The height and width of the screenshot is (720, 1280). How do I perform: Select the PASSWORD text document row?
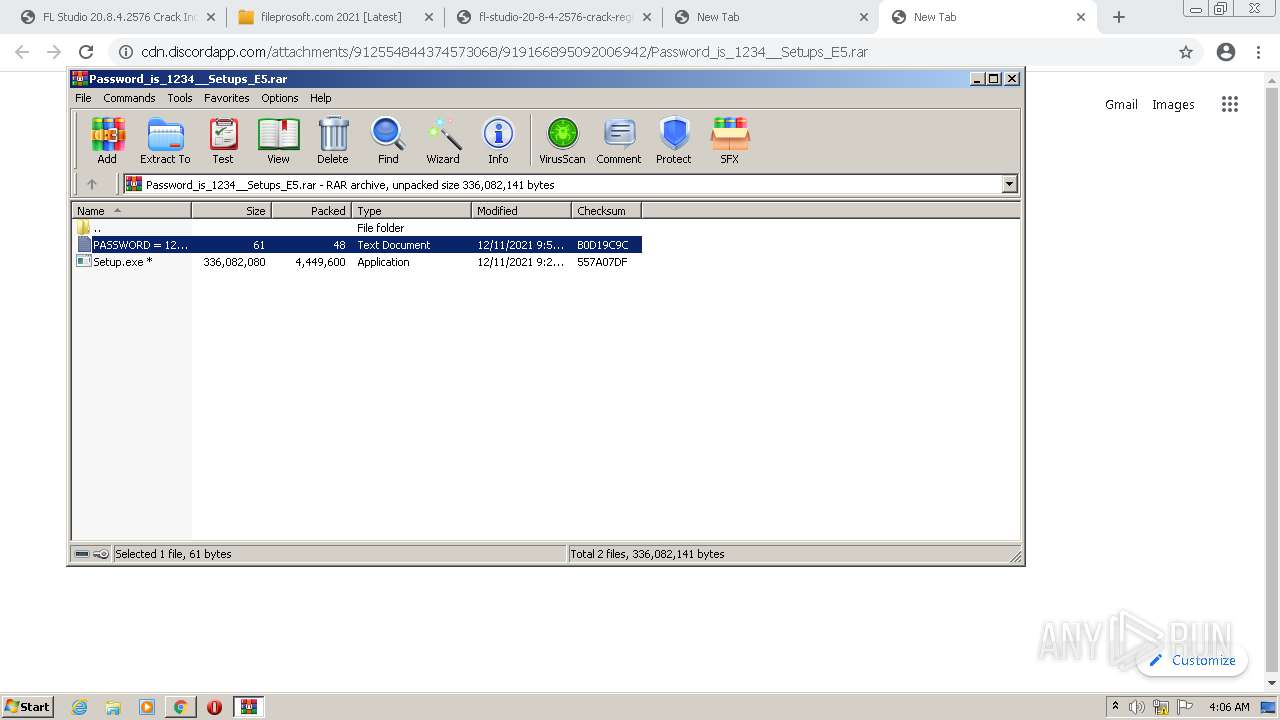pos(358,245)
